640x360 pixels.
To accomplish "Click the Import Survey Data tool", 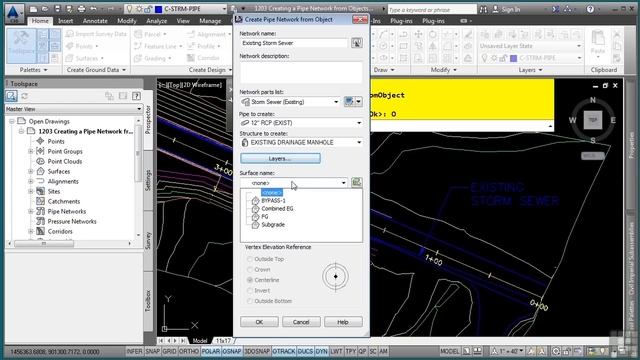I will coord(96,34).
